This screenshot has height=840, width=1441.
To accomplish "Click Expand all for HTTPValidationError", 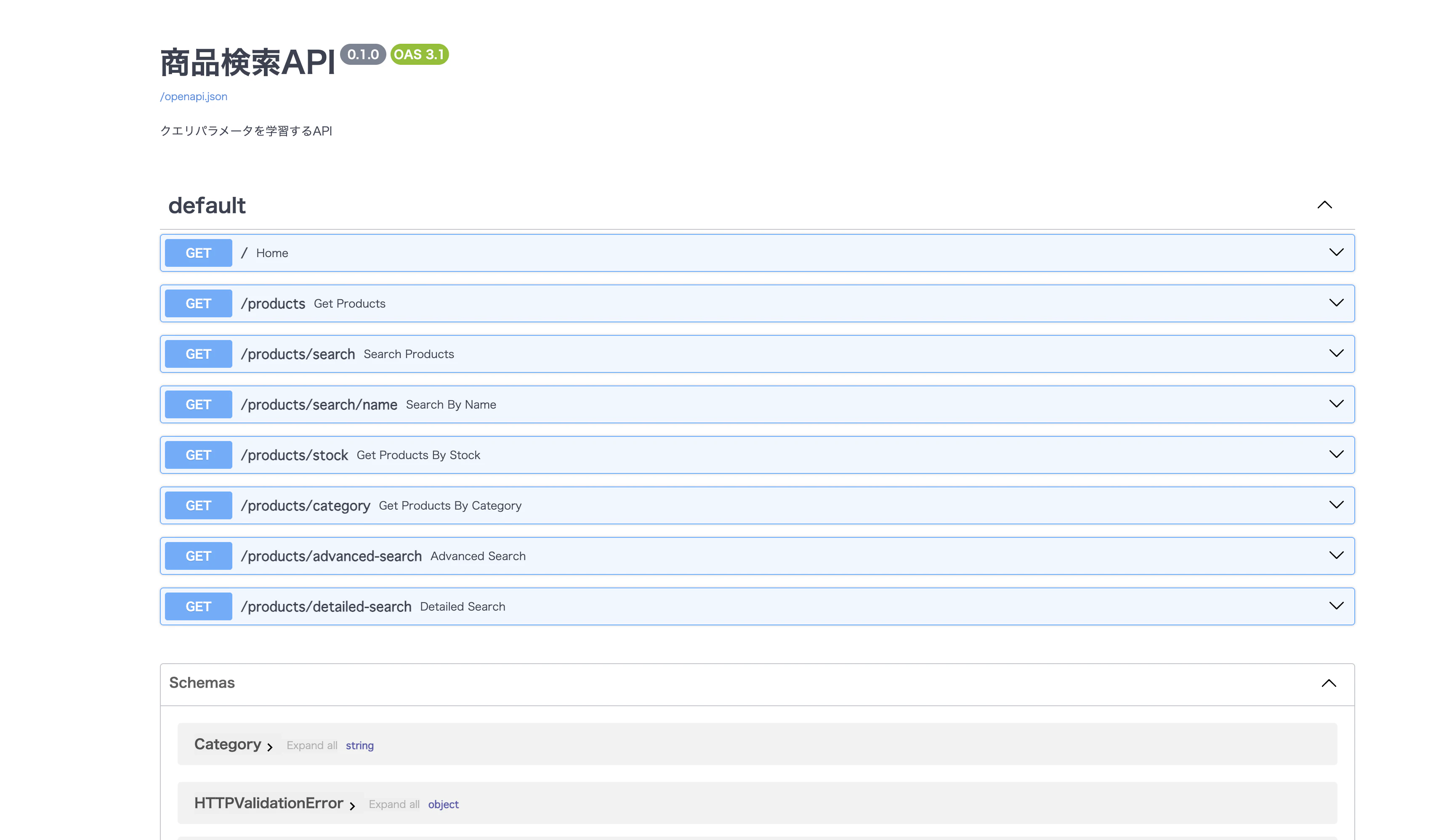I will click(394, 804).
